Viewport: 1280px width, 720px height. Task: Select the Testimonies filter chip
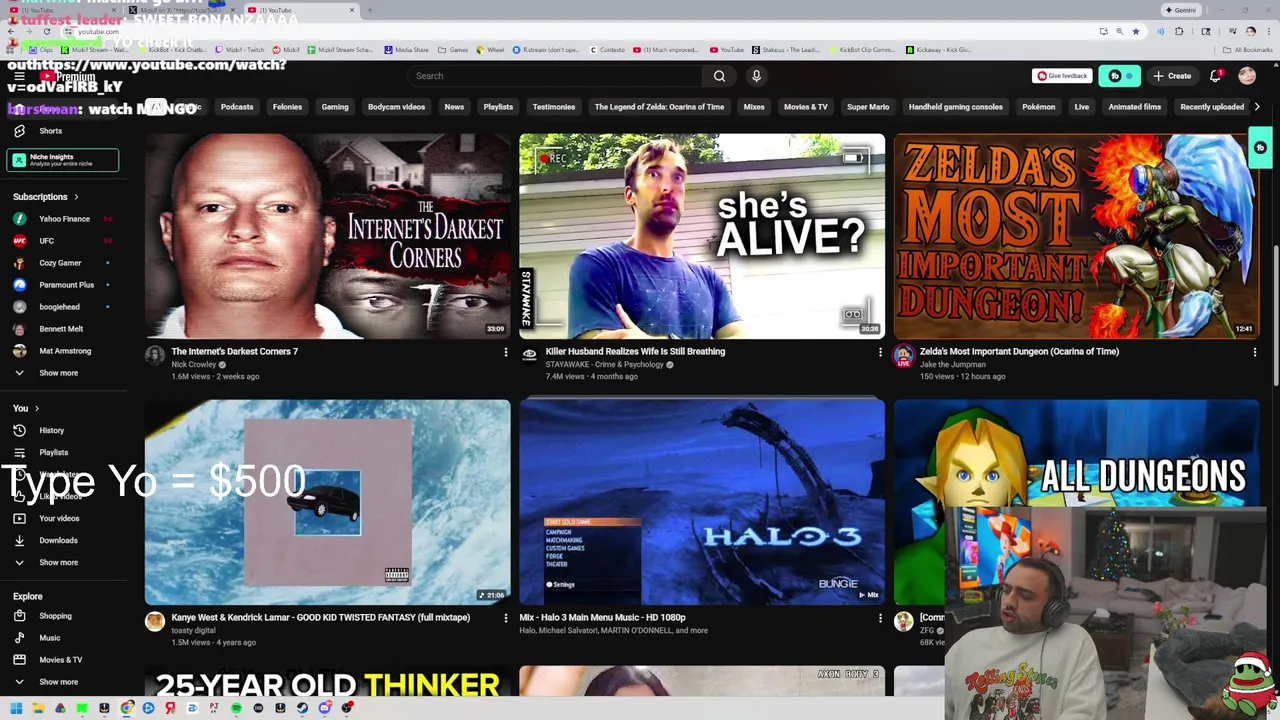coord(554,107)
